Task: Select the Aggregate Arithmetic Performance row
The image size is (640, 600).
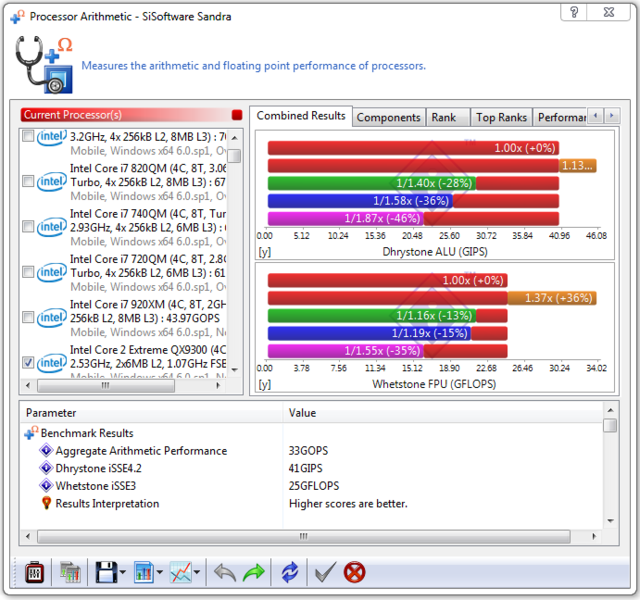Action: pos(312,451)
